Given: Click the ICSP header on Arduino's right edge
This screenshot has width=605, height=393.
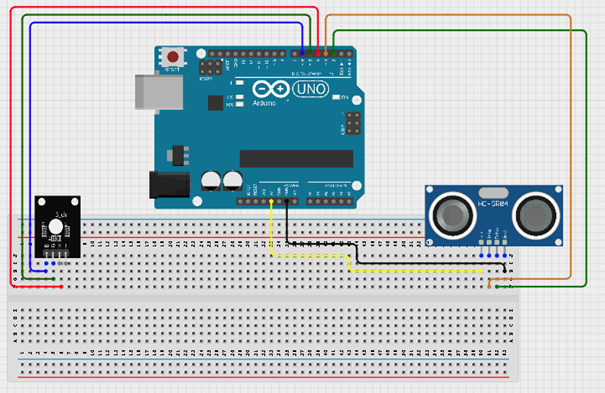Looking at the screenshot, I should pyautogui.click(x=353, y=123).
